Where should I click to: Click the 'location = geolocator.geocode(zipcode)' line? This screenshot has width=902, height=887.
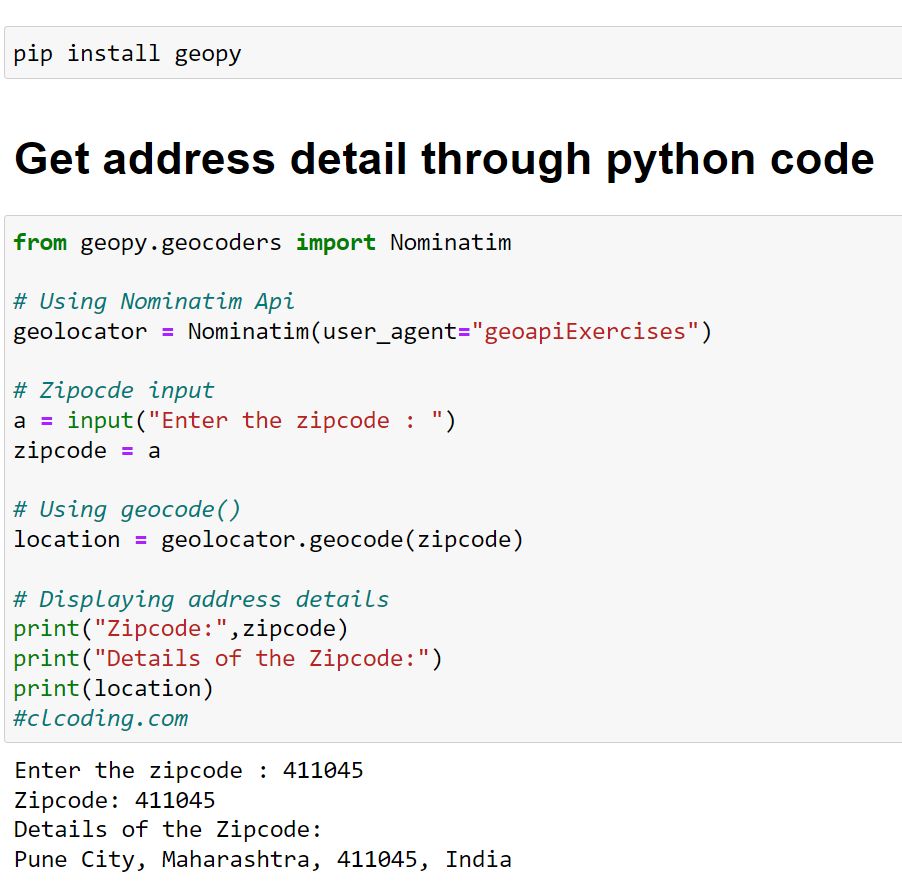click(268, 539)
